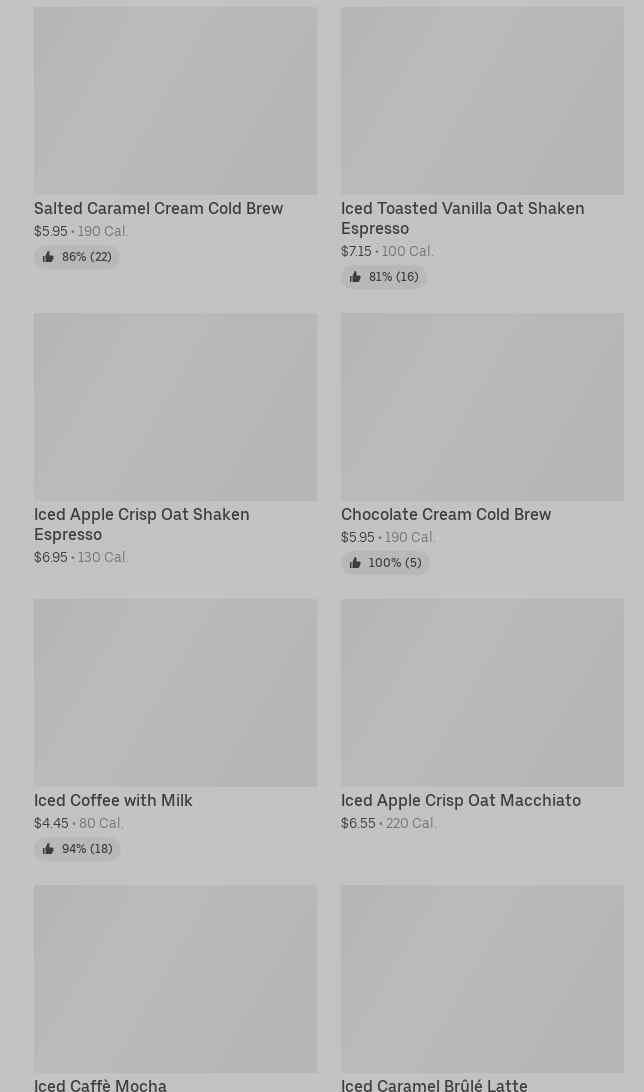Open Iced Apple Crisp Oat Macchiato title

[460, 801]
